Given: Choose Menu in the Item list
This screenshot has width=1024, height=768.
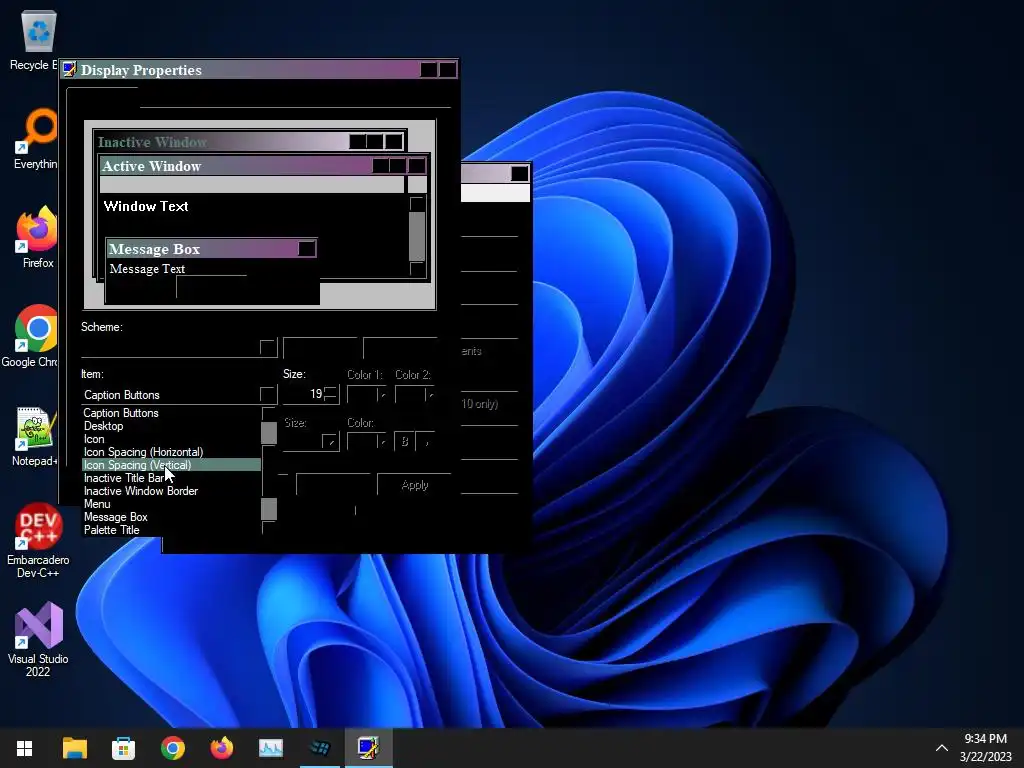Looking at the screenshot, I should 171,504.
